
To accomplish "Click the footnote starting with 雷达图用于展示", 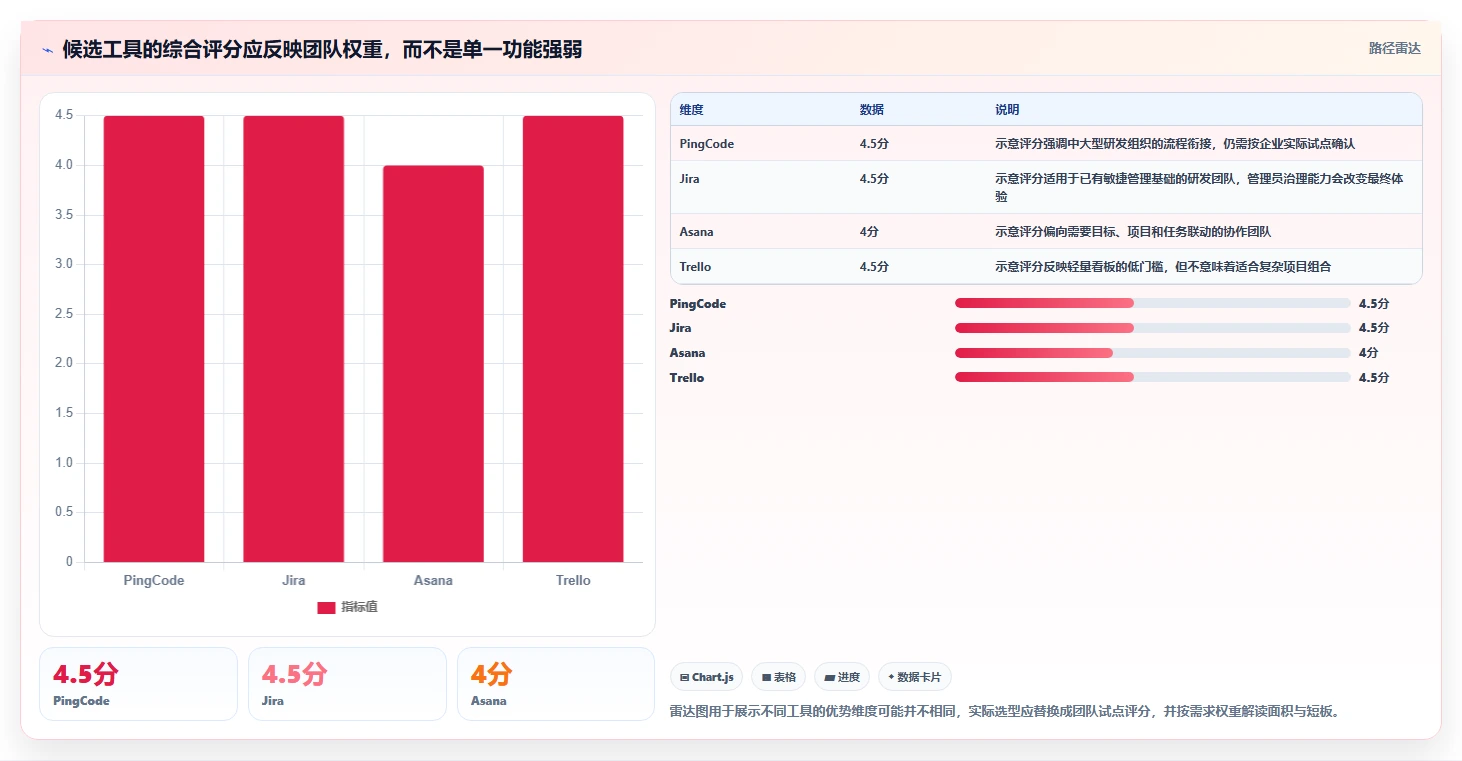I will click(1004, 712).
